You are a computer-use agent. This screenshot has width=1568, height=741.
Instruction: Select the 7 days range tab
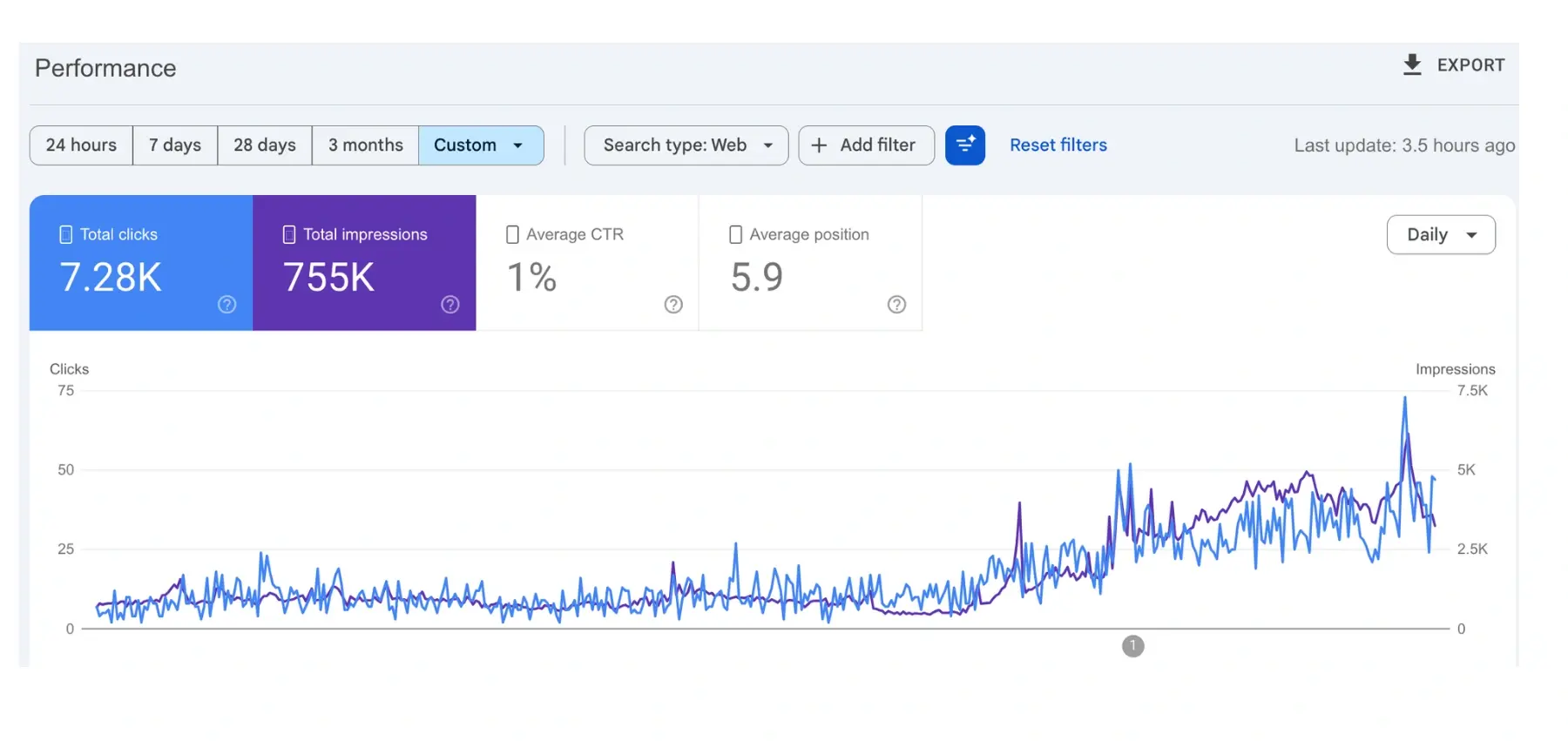coord(175,145)
